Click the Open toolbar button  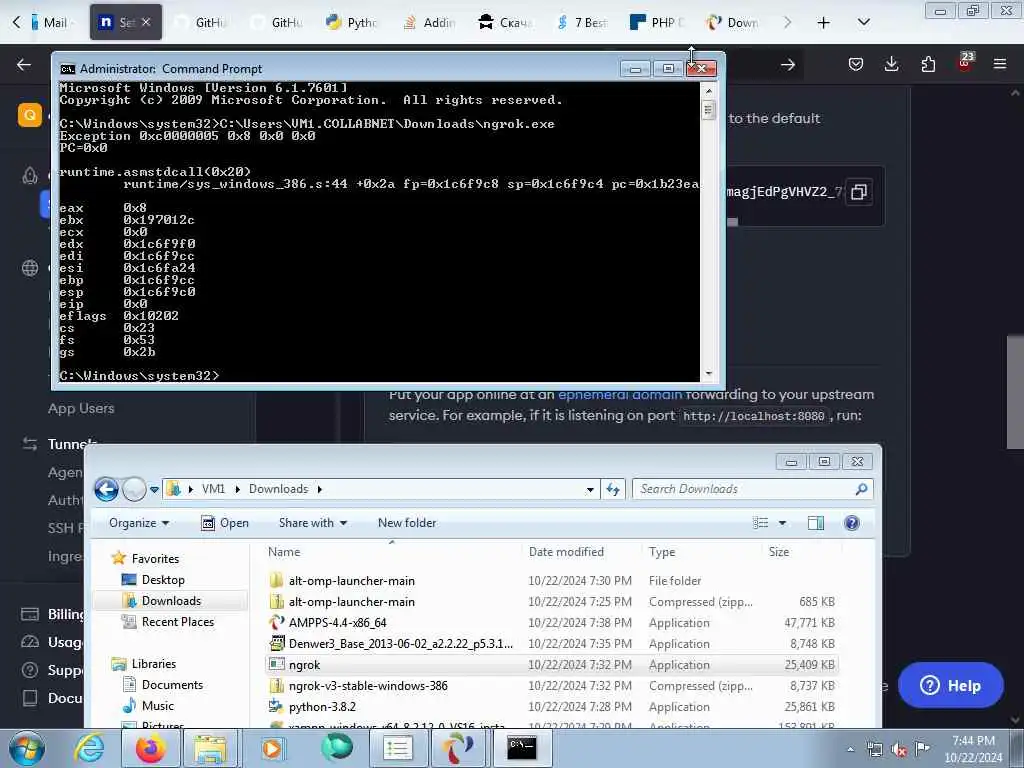225,523
